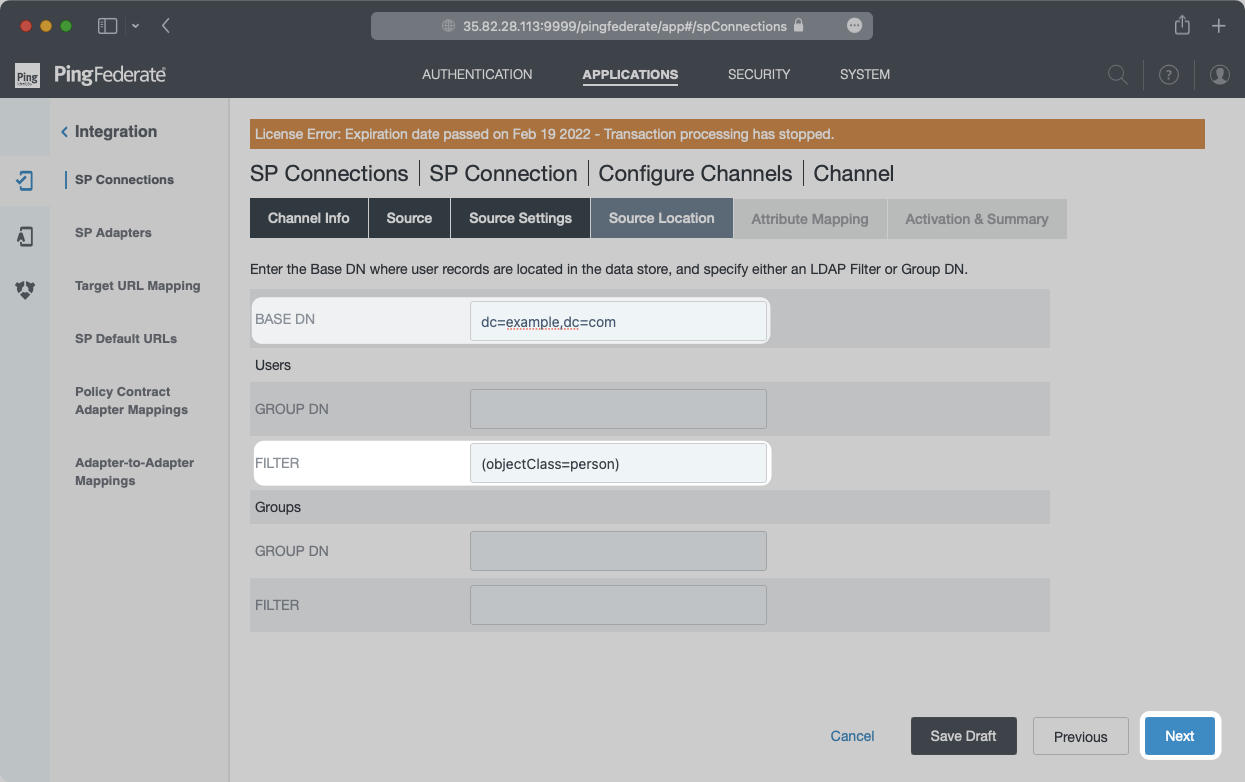The width and height of the screenshot is (1245, 782).
Task: Switch to the Channel Info tab
Action: 308,218
